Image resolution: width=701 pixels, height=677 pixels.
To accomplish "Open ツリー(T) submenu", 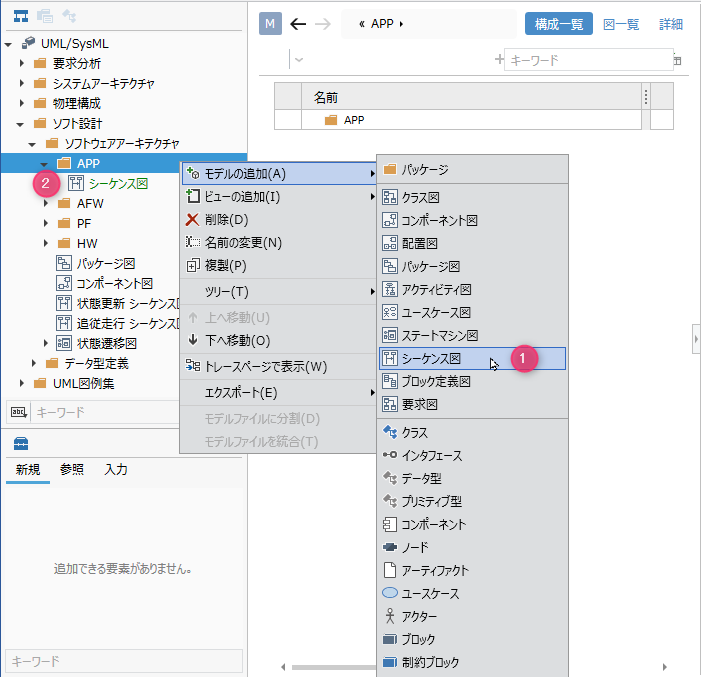I will click(x=279, y=292).
